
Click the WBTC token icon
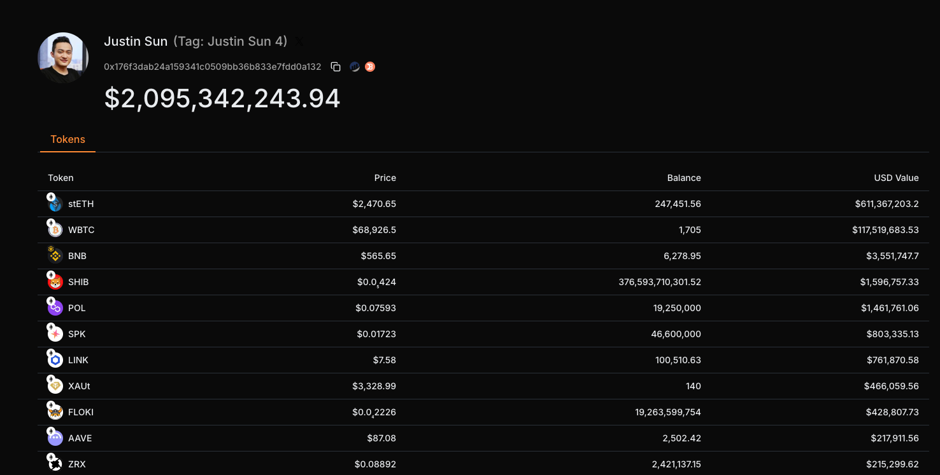pos(55,230)
